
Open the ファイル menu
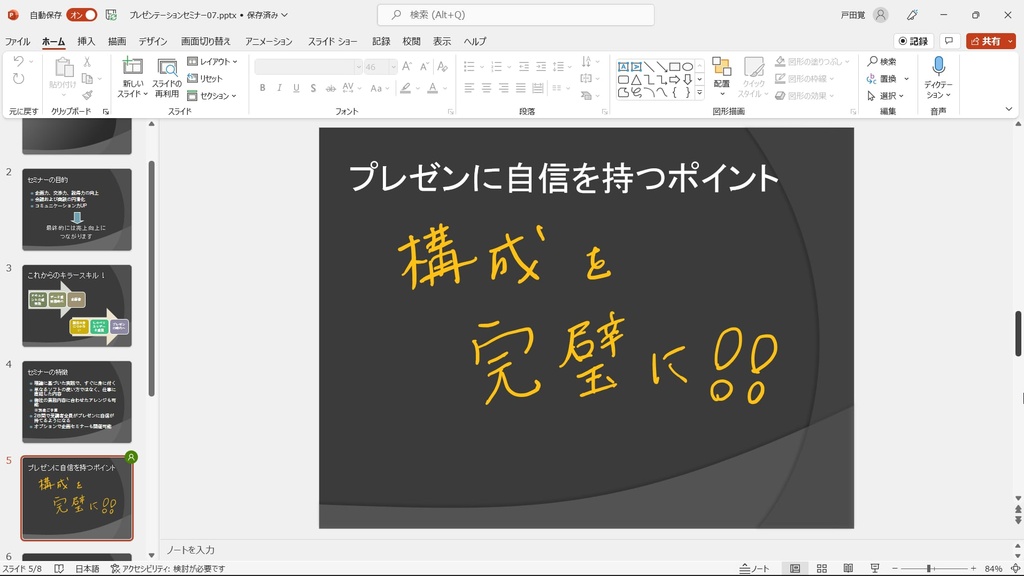click(18, 41)
